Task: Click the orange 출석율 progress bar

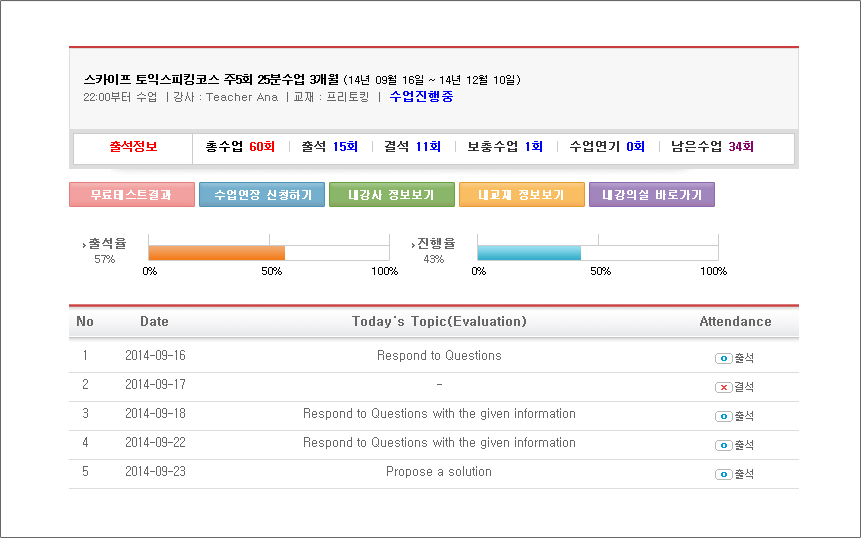Action: pyautogui.click(x=217, y=253)
